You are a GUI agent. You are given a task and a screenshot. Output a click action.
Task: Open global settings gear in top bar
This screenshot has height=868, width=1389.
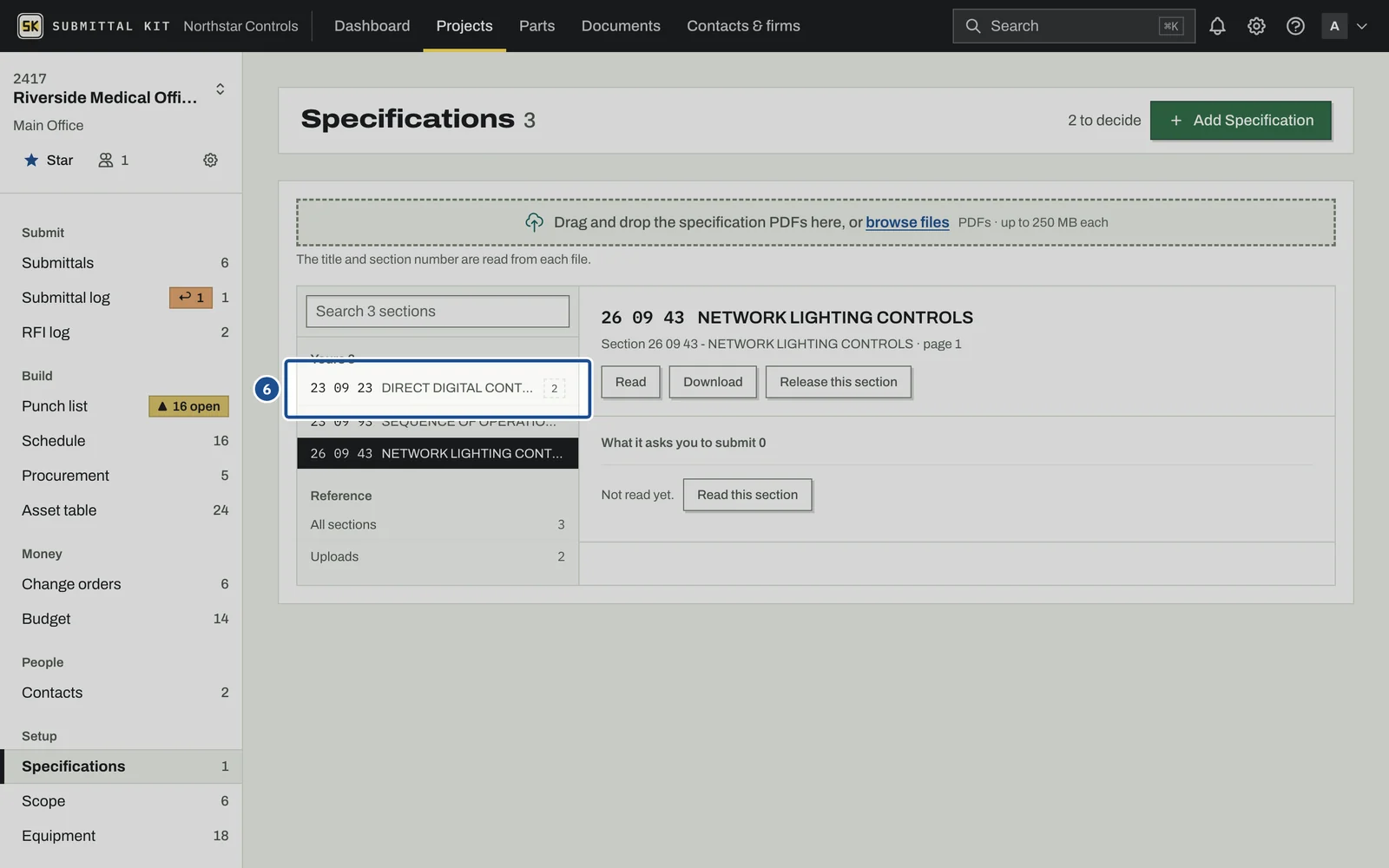pos(1256,26)
